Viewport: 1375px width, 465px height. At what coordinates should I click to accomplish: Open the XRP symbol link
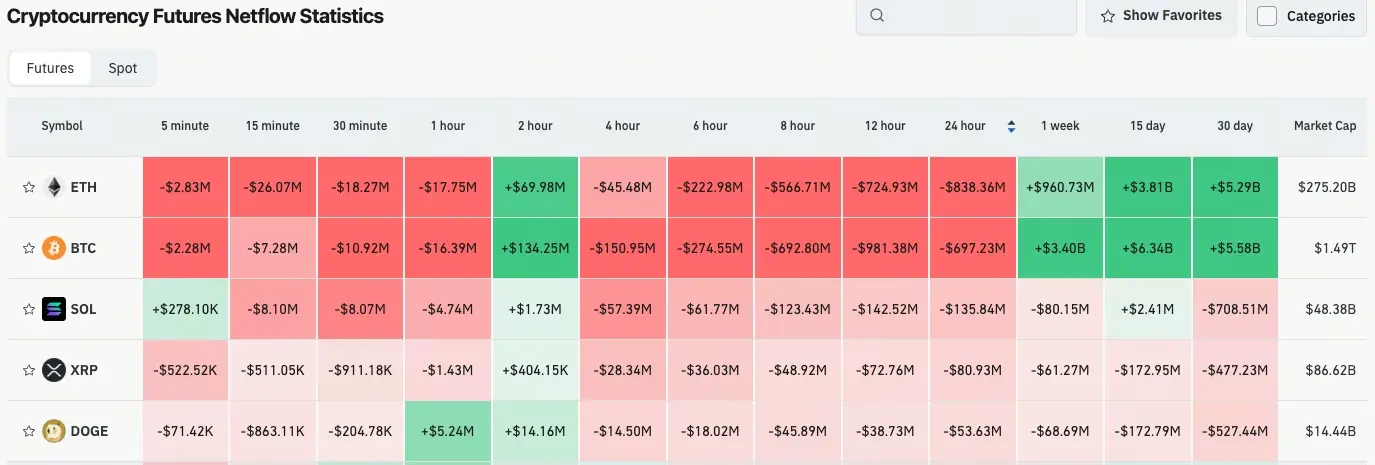[x=83, y=370]
